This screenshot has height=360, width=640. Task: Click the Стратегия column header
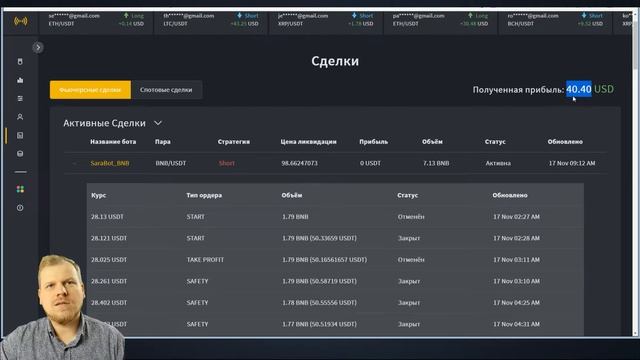tap(234, 142)
